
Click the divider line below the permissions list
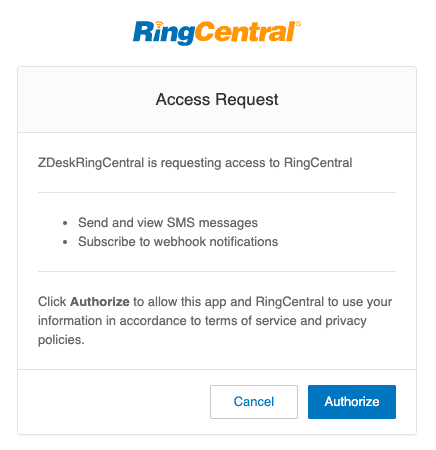coord(217,271)
